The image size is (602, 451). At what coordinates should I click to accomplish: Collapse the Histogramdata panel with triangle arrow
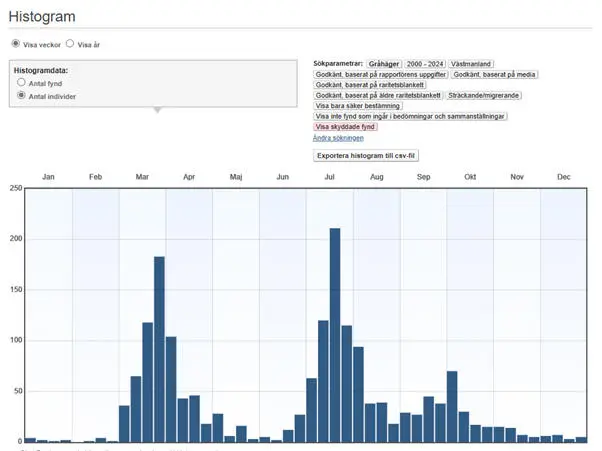(x=156, y=110)
